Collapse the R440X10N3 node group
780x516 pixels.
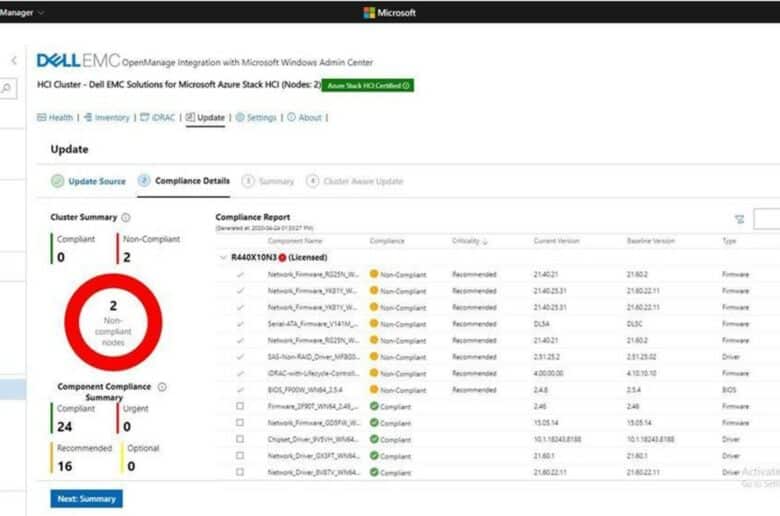(223, 257)
